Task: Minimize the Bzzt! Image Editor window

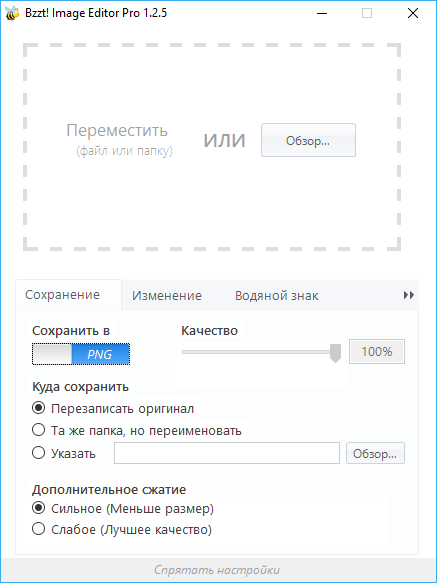Action: point(322,13)
